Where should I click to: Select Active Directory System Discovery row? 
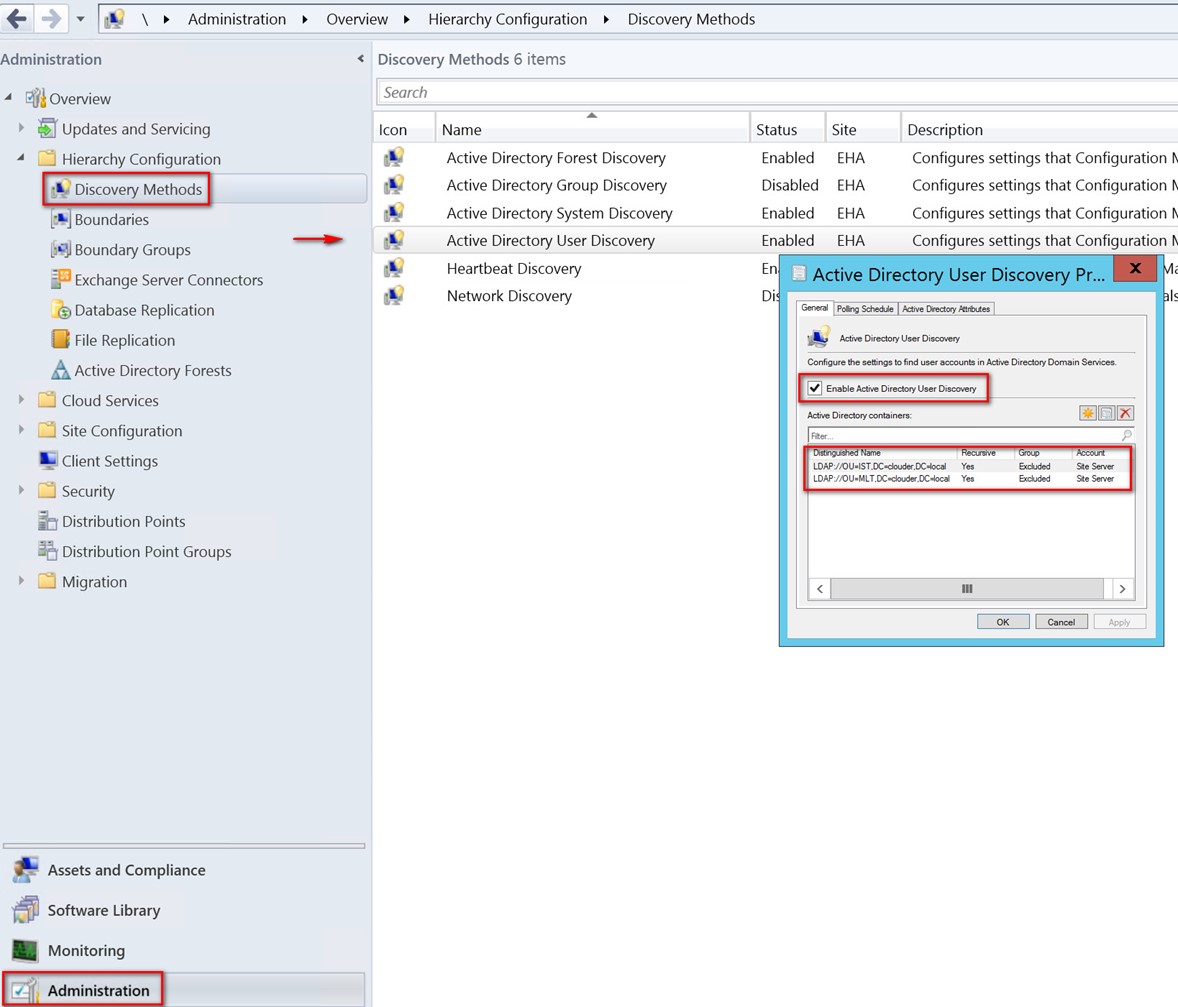click(x=775, y=213)
